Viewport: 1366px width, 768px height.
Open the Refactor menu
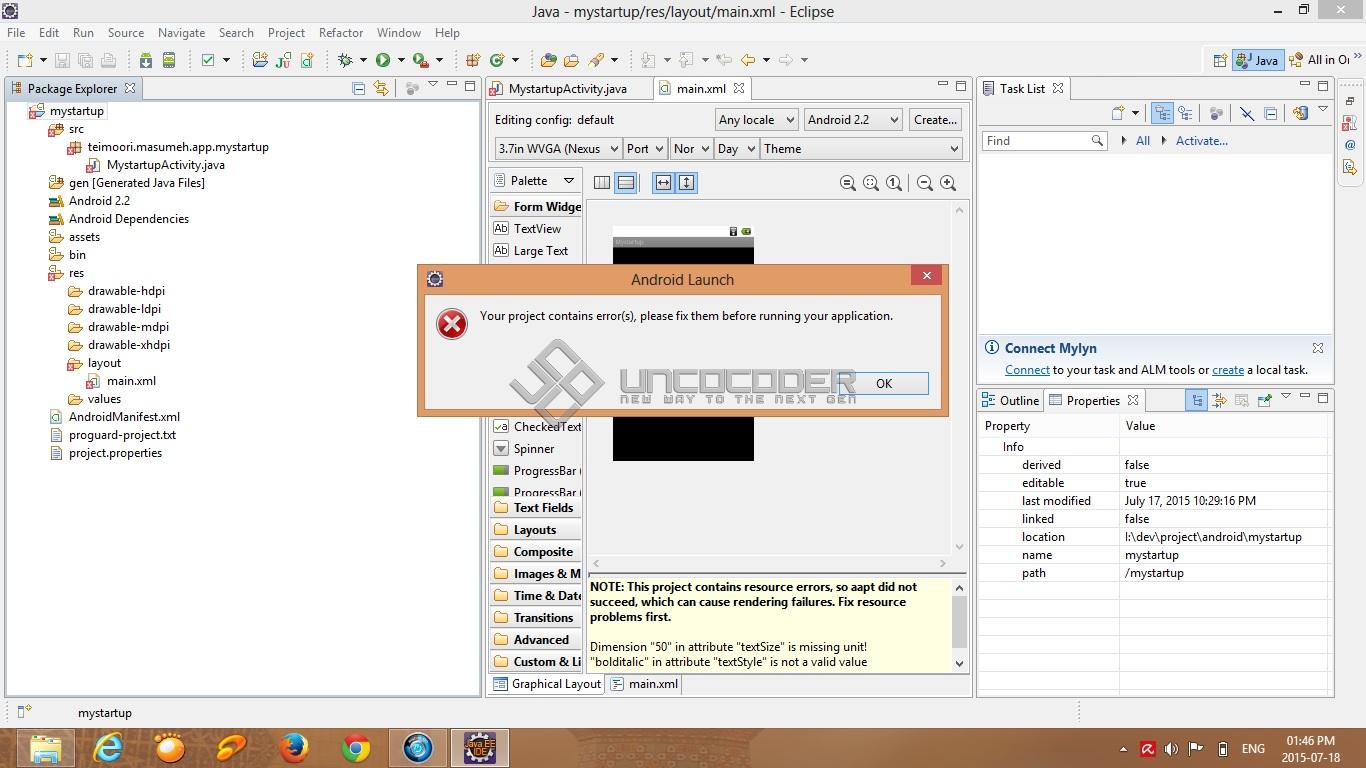coord(341,33)
